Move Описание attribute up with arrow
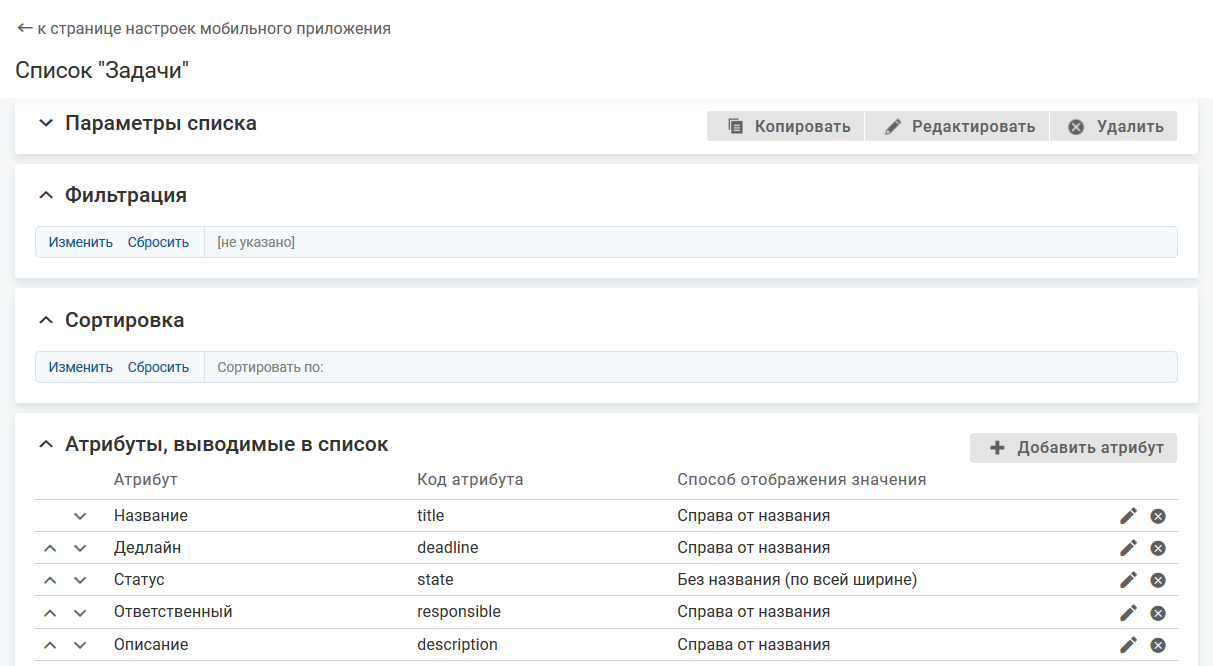Viewport: 1213px width, 666px height. click(50, 645)
